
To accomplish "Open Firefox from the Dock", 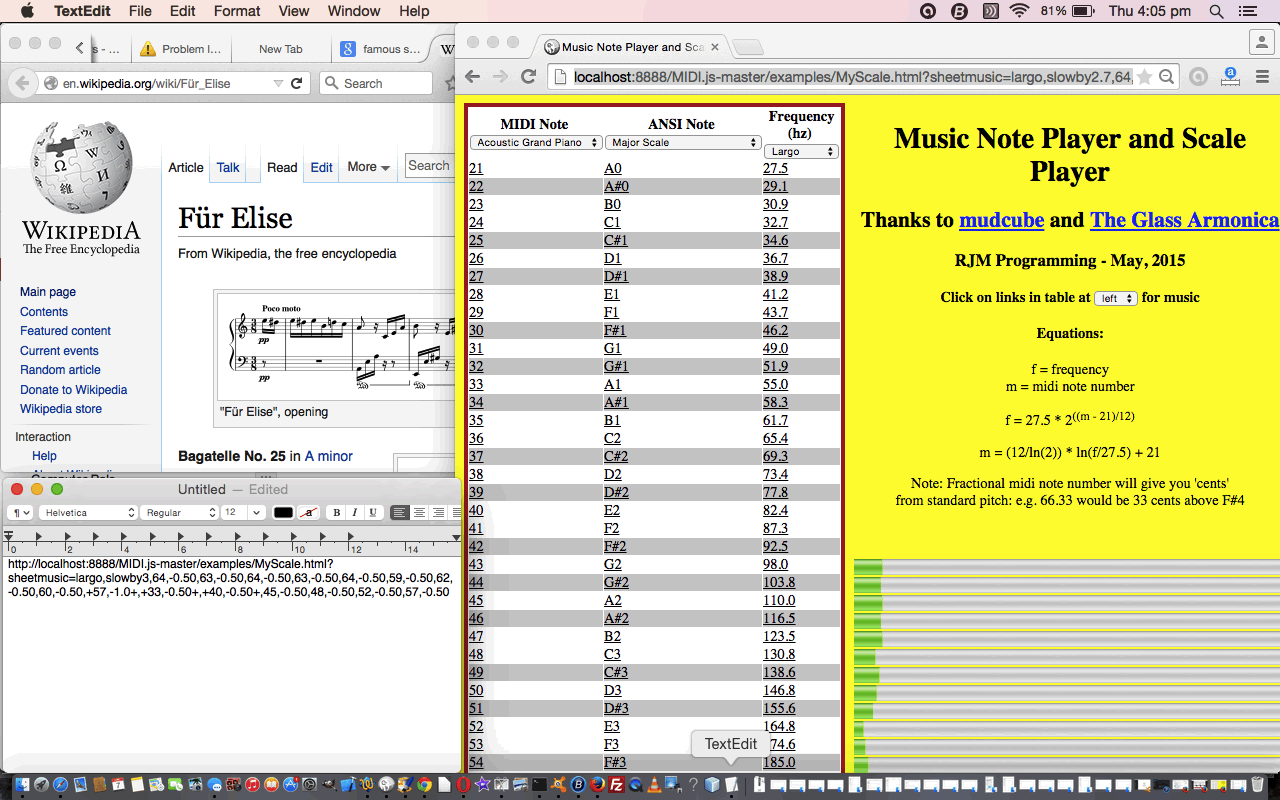I will point(595,785).
